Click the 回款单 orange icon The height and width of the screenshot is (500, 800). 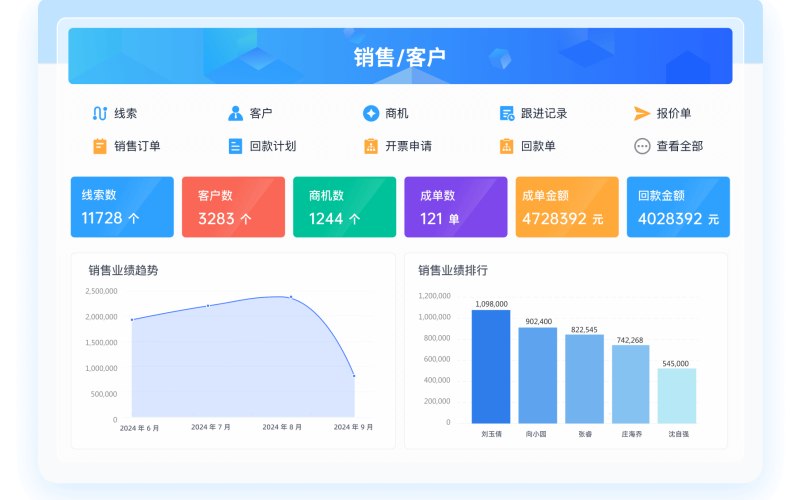coord(507,146)
